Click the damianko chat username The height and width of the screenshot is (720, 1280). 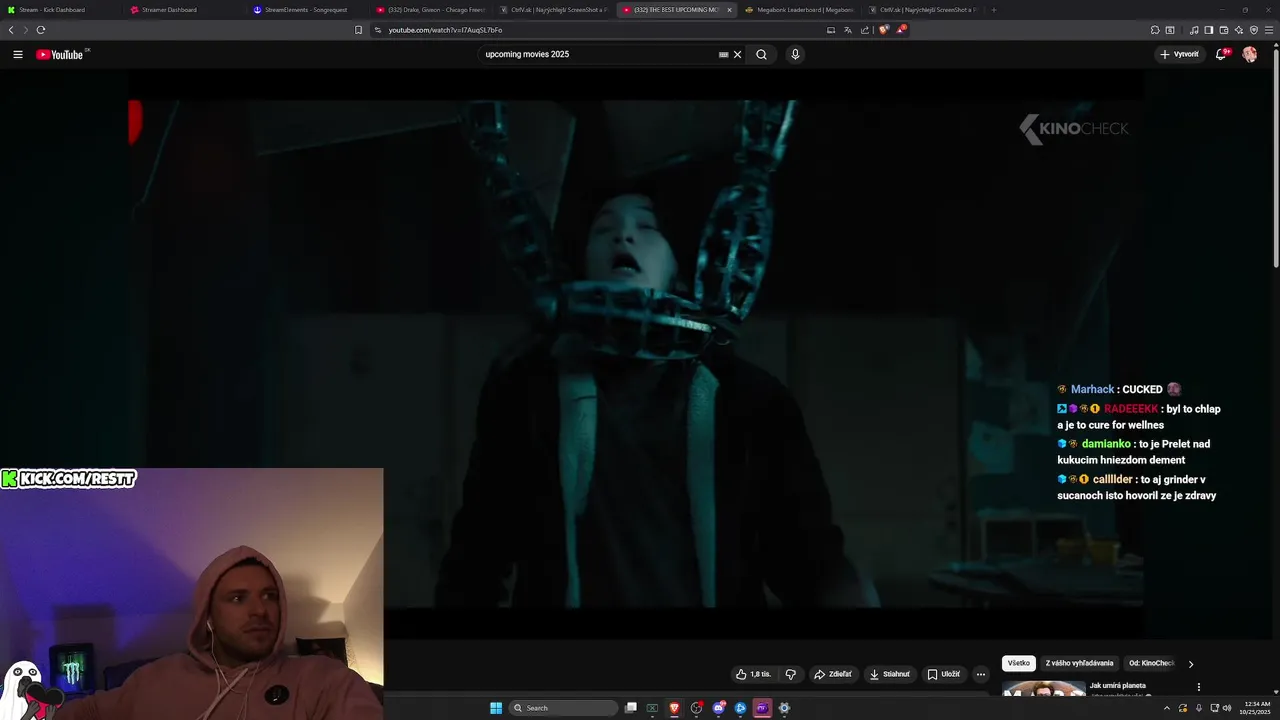click(1106, 444)
